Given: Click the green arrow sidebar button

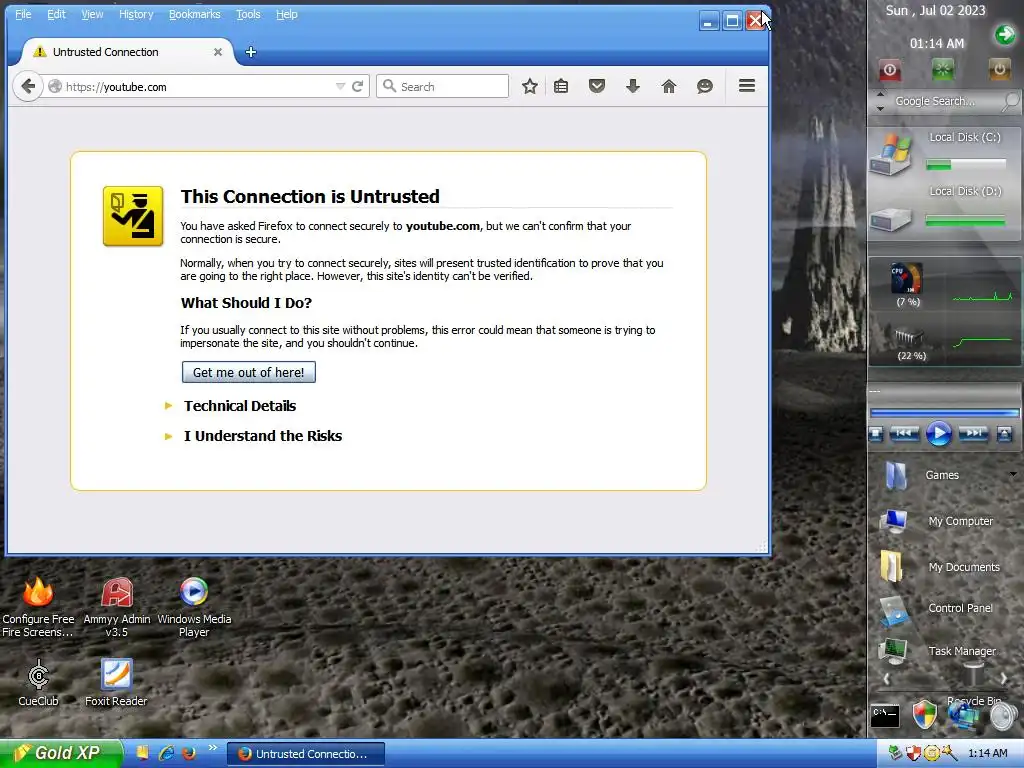Looking at the screenshot, I should click(x=1004, y=35).
